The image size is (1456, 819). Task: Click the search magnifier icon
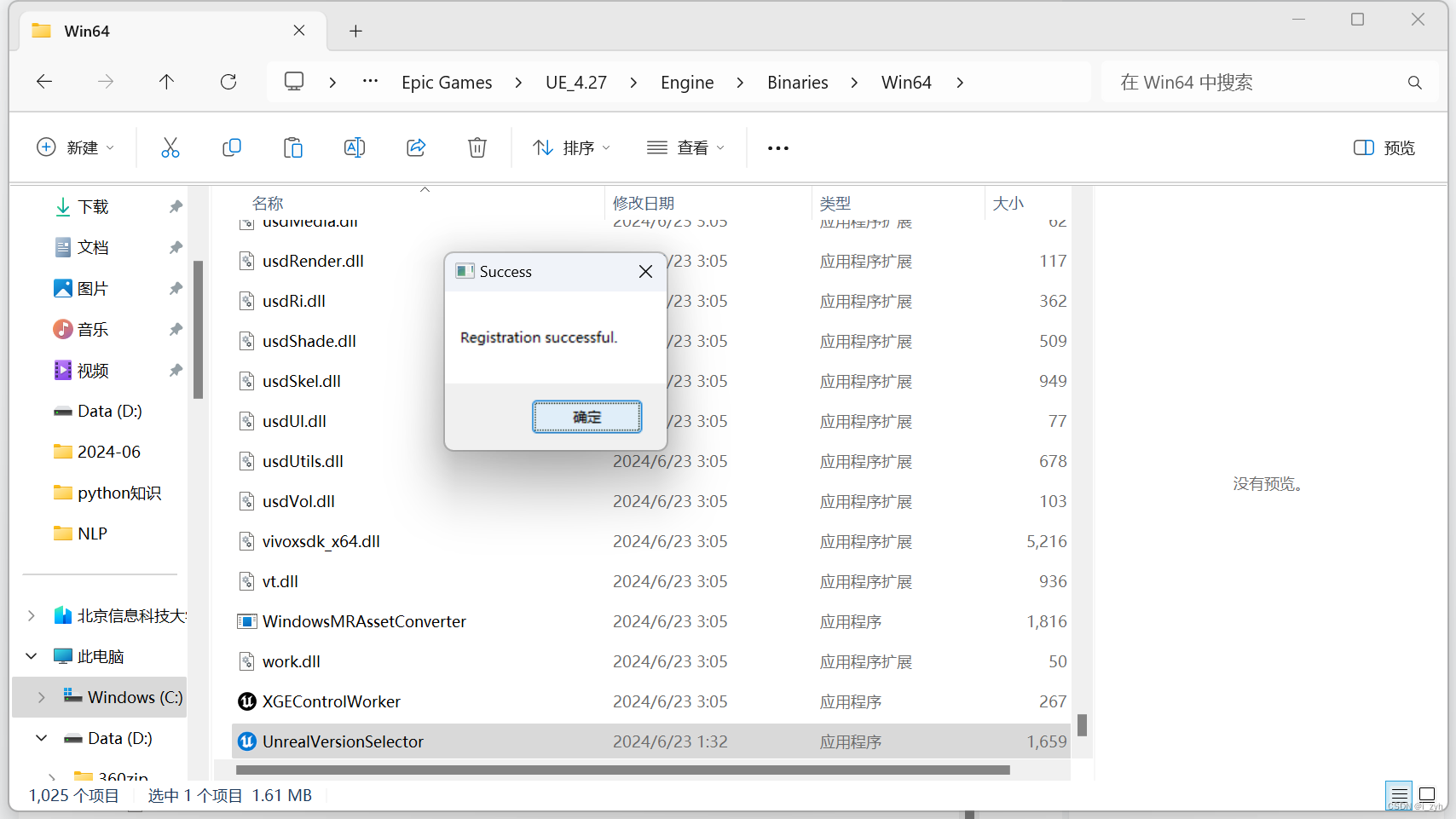coord(1415,83)
